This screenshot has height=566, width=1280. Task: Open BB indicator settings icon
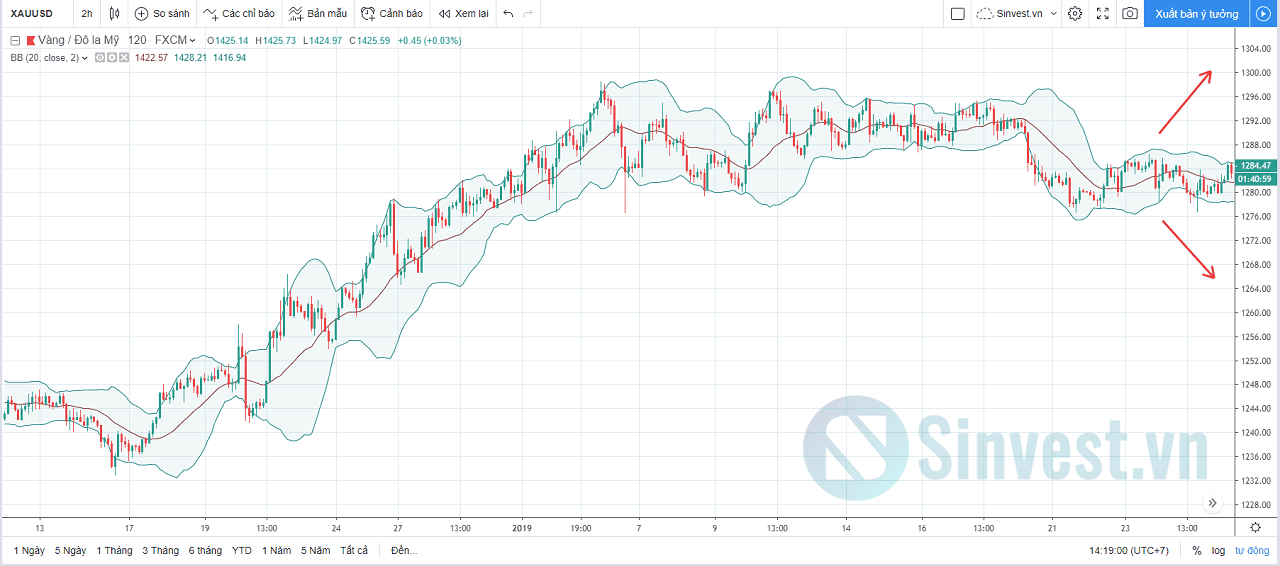(111, 58)
